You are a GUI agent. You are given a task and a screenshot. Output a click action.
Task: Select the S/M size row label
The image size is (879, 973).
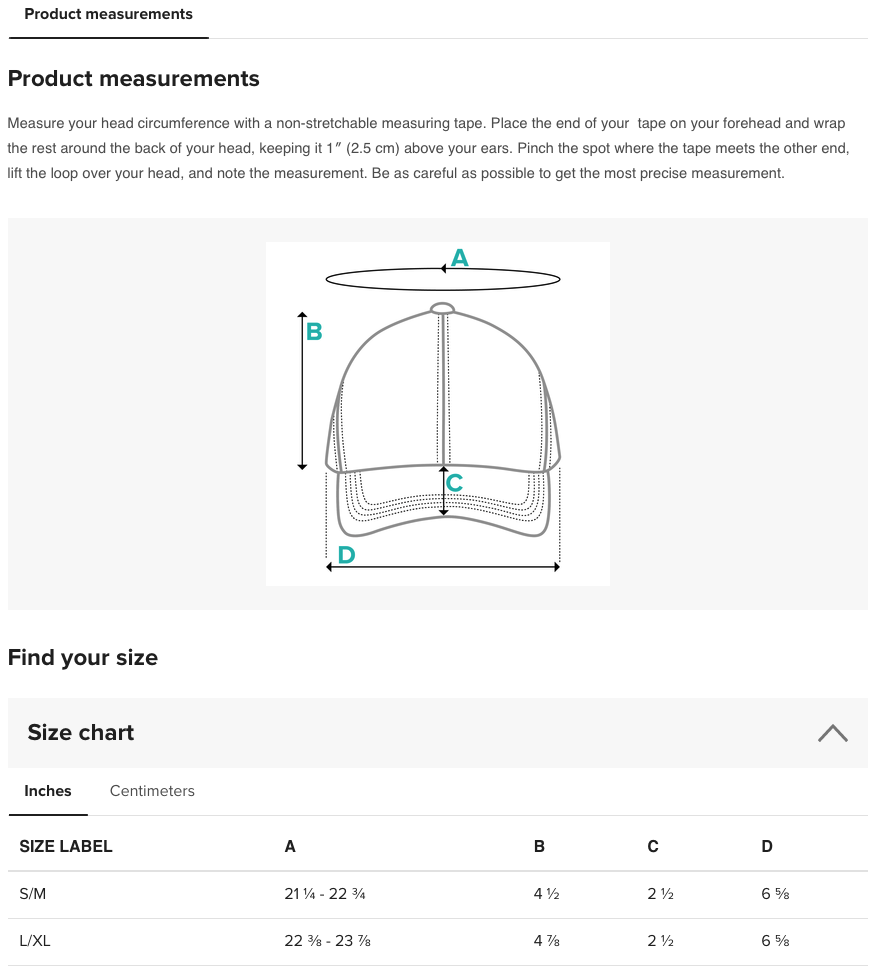tap(33, 894)
